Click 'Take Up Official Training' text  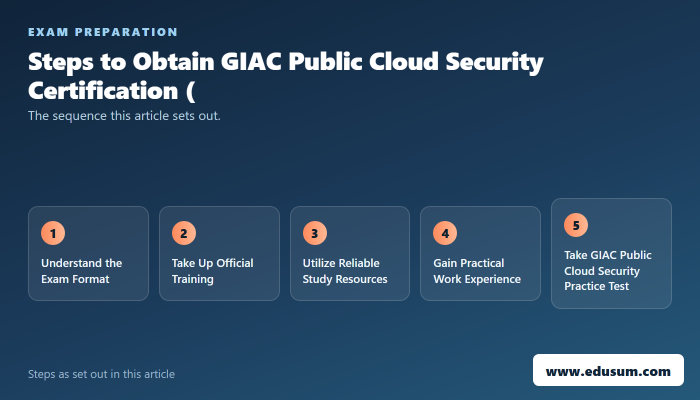coord(212,271)
